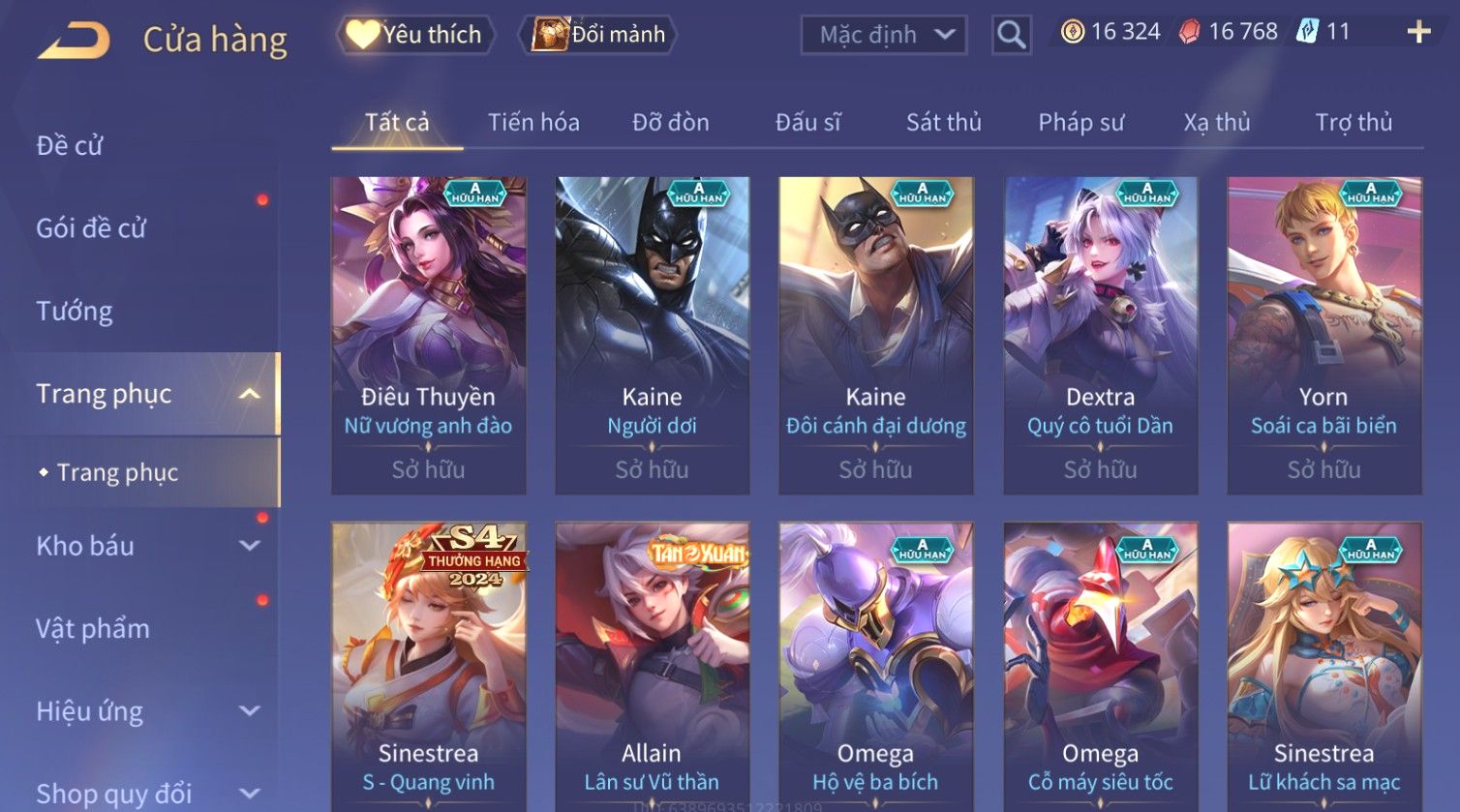Click the plus icon to add currency

(1418, 33)
